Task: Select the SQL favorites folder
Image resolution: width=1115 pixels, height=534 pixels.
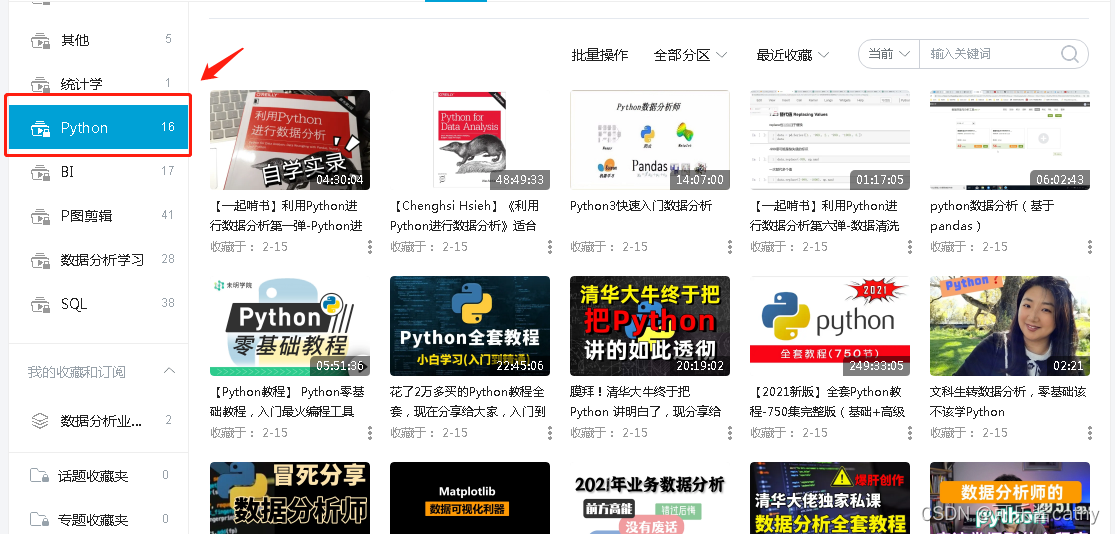Action: [x=99, y=304]
